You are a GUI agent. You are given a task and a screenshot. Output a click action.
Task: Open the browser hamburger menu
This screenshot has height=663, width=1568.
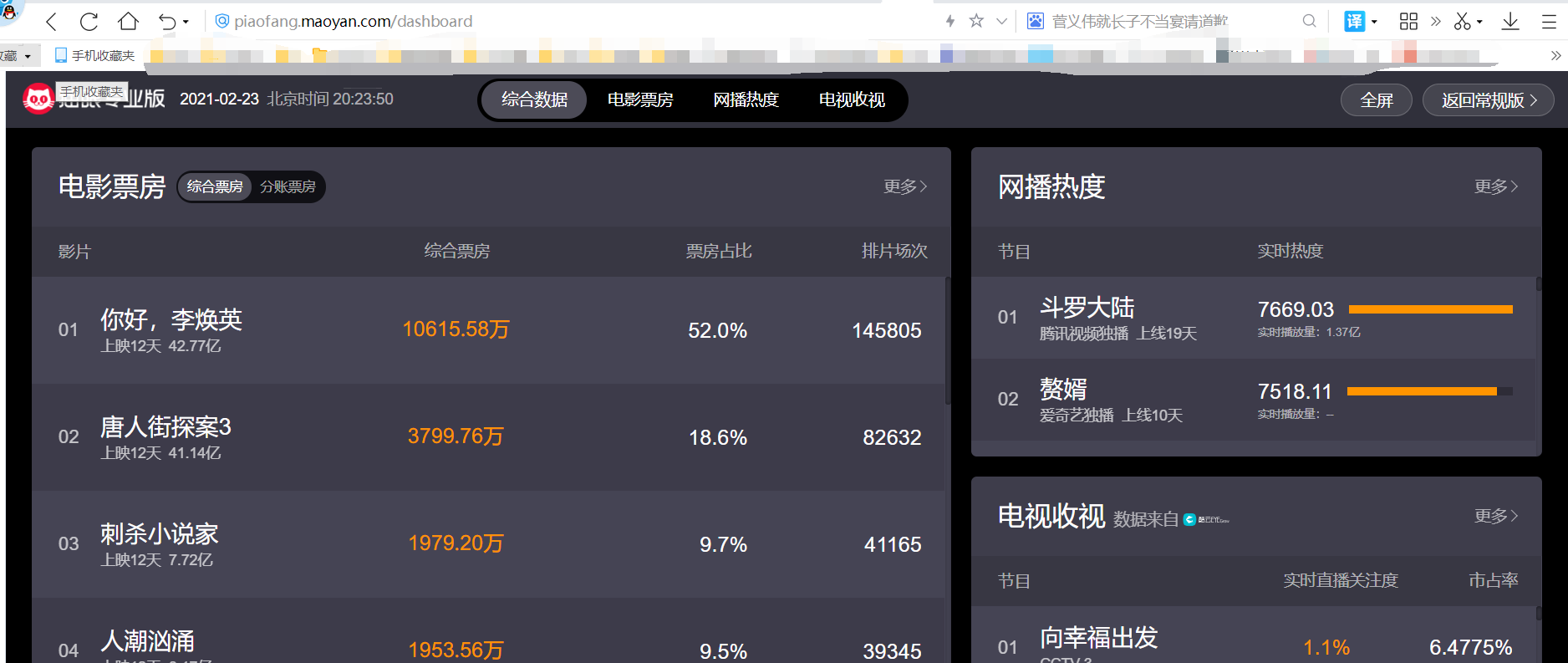click(1549, 22)
